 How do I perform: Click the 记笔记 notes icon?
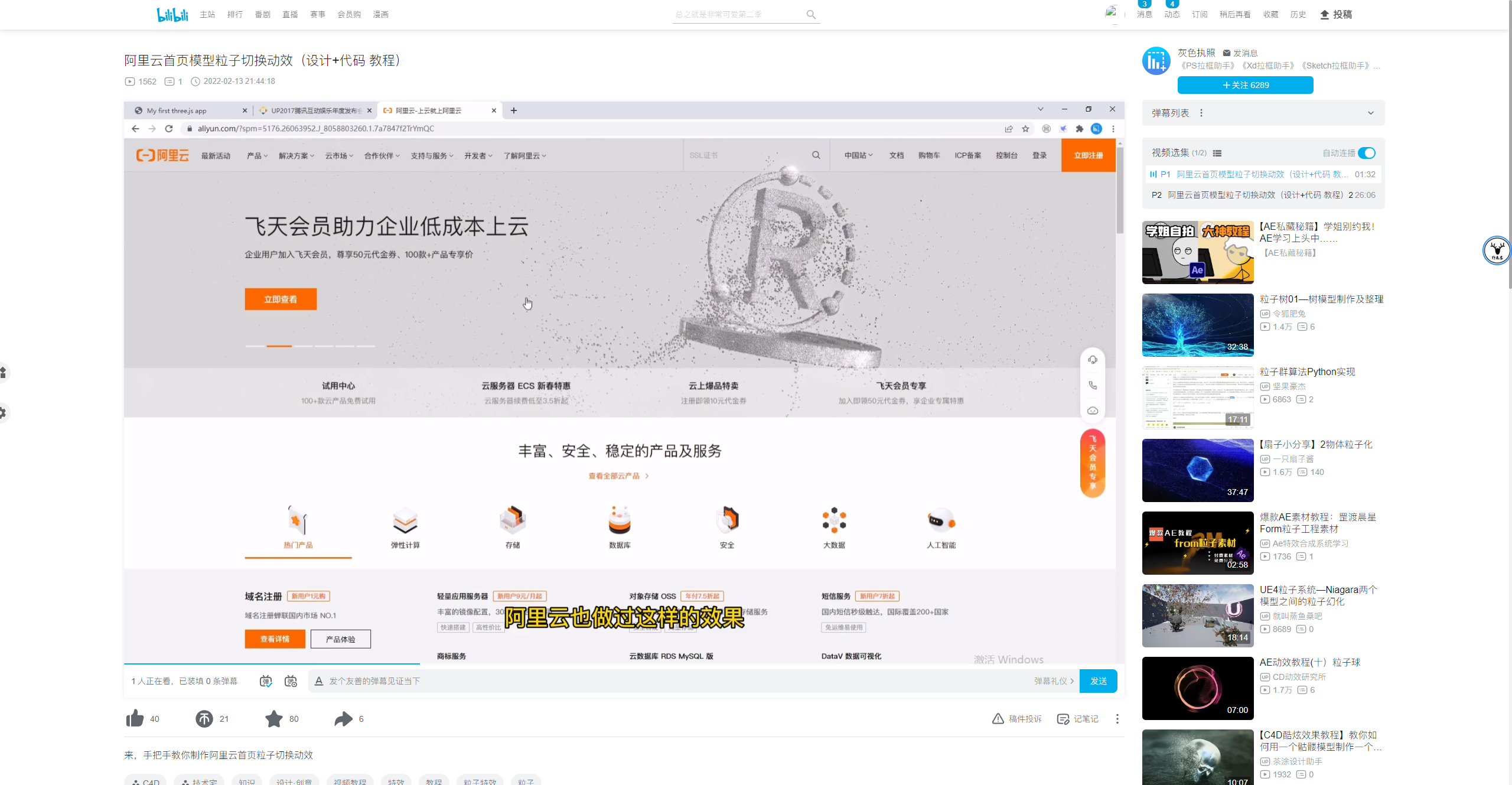(1063, 718)
